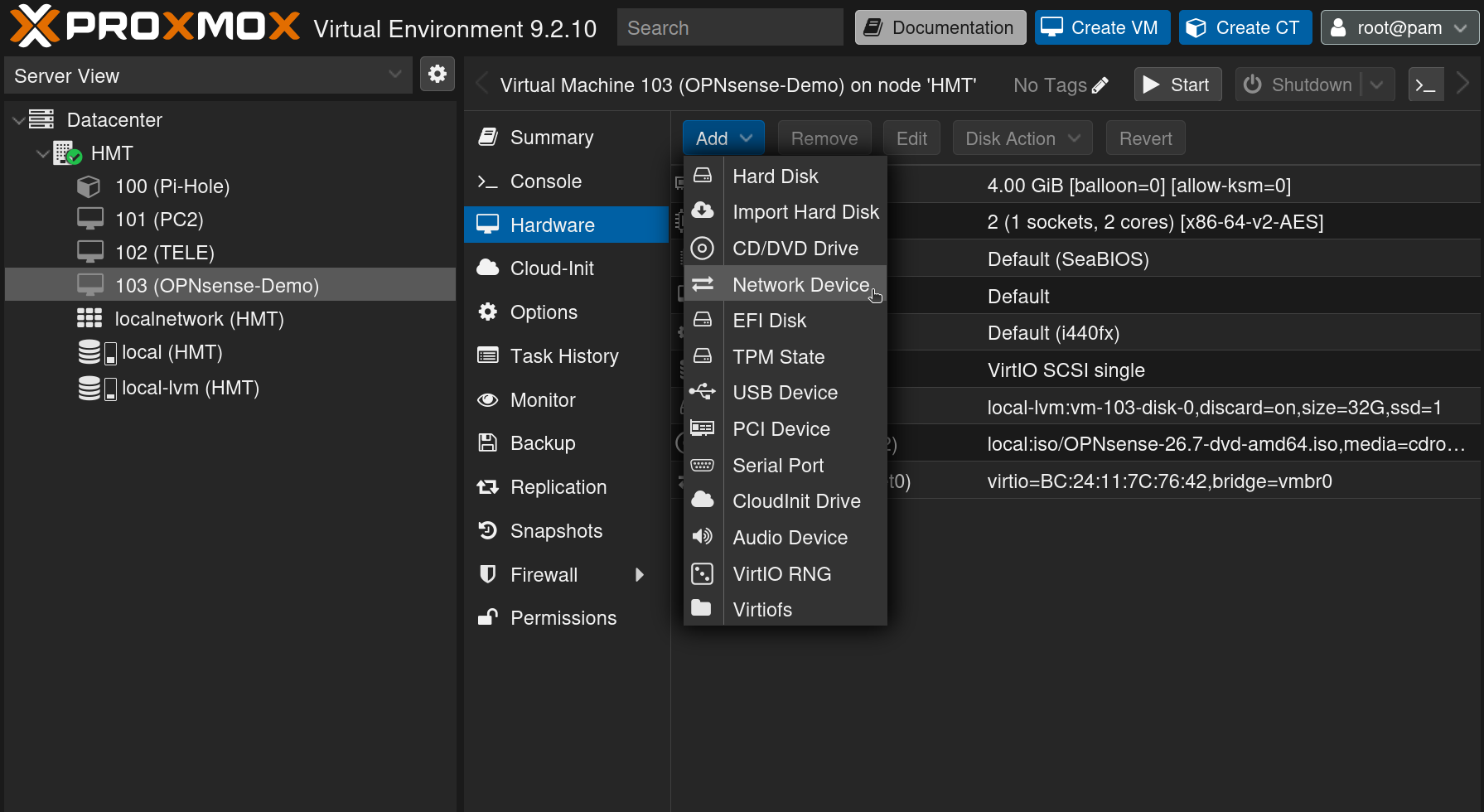
Task: Open the Disk Action dropdown
Action: click(1022, 138)
